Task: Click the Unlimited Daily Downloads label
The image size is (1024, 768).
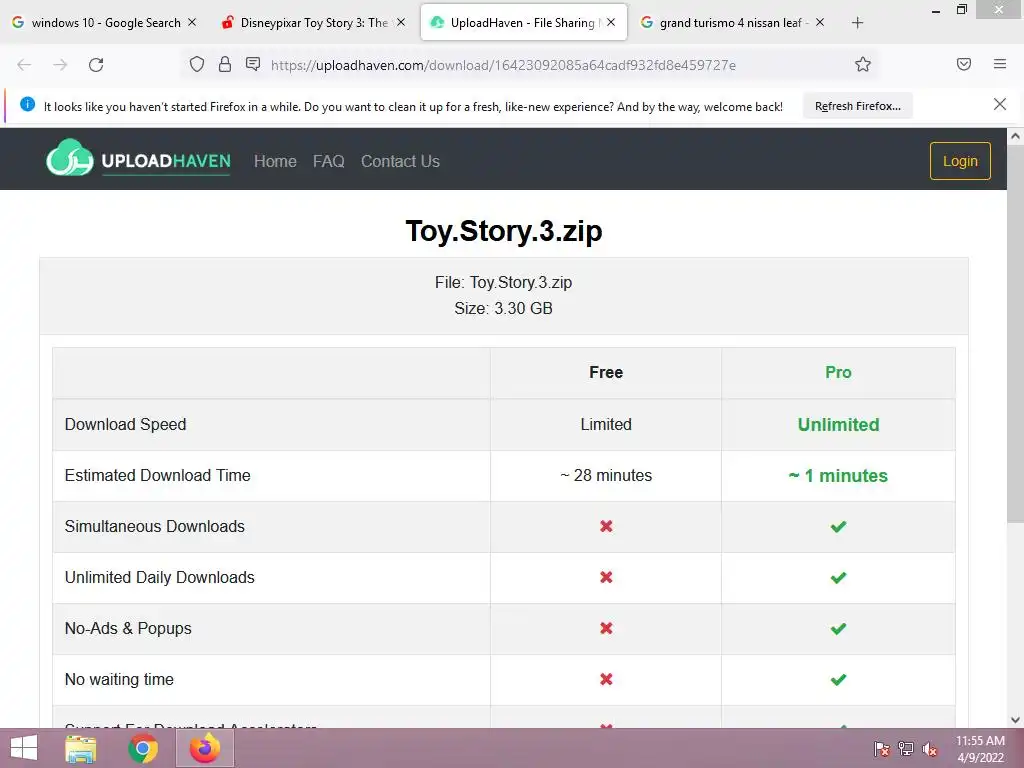Action: (x=159, y=577)
